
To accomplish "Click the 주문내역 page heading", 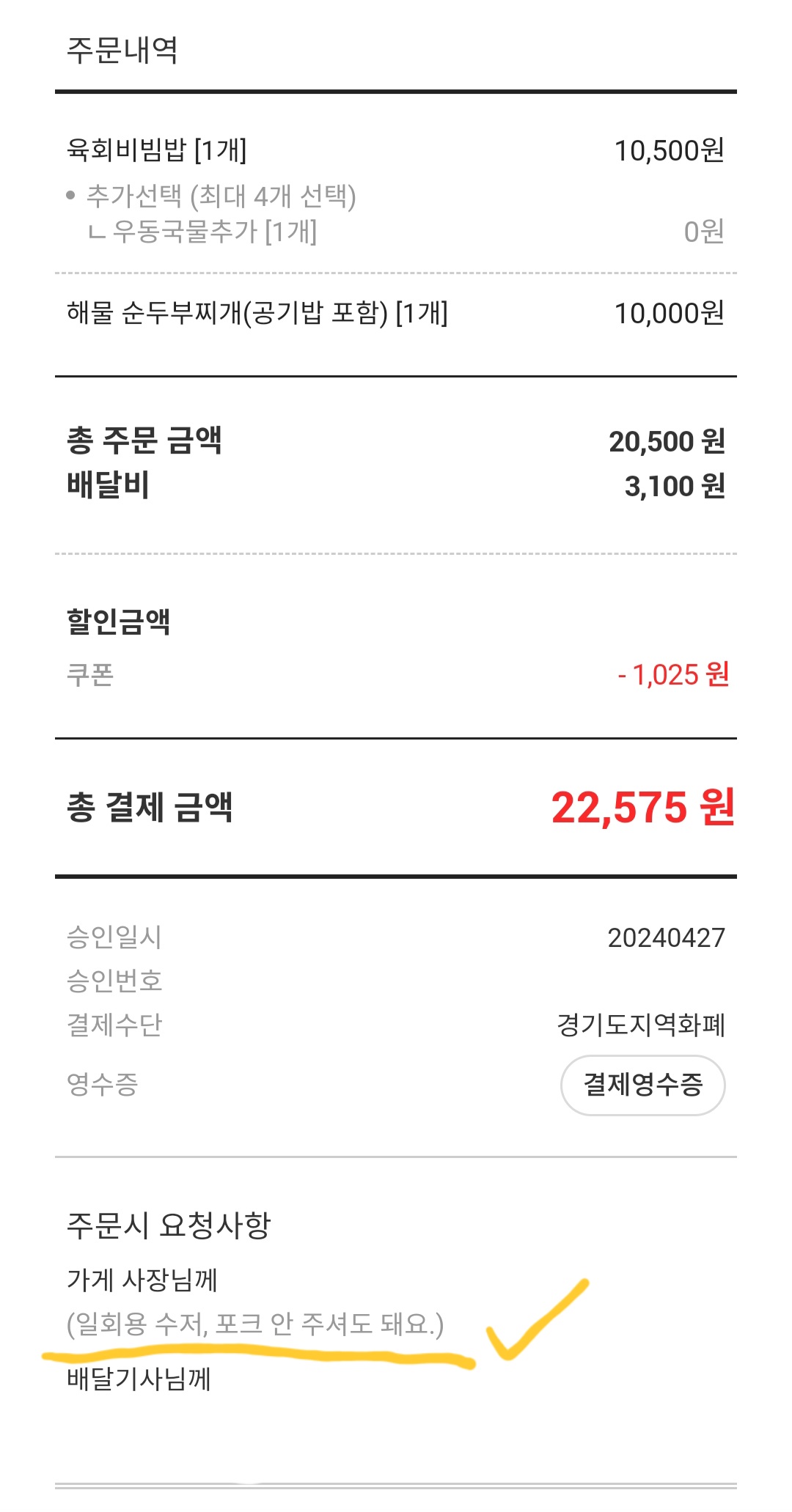I will tap(122, 50).
